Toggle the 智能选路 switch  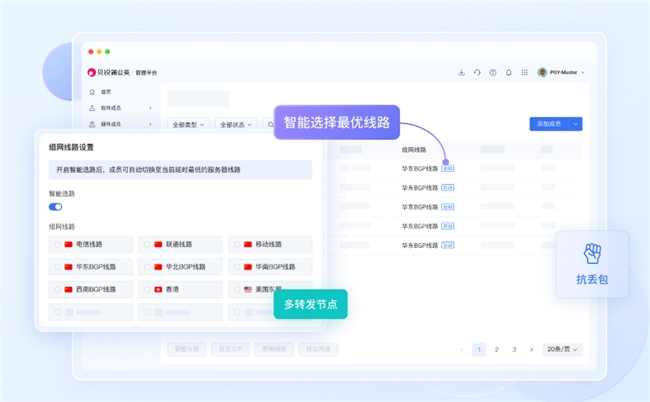coord(56,207)
